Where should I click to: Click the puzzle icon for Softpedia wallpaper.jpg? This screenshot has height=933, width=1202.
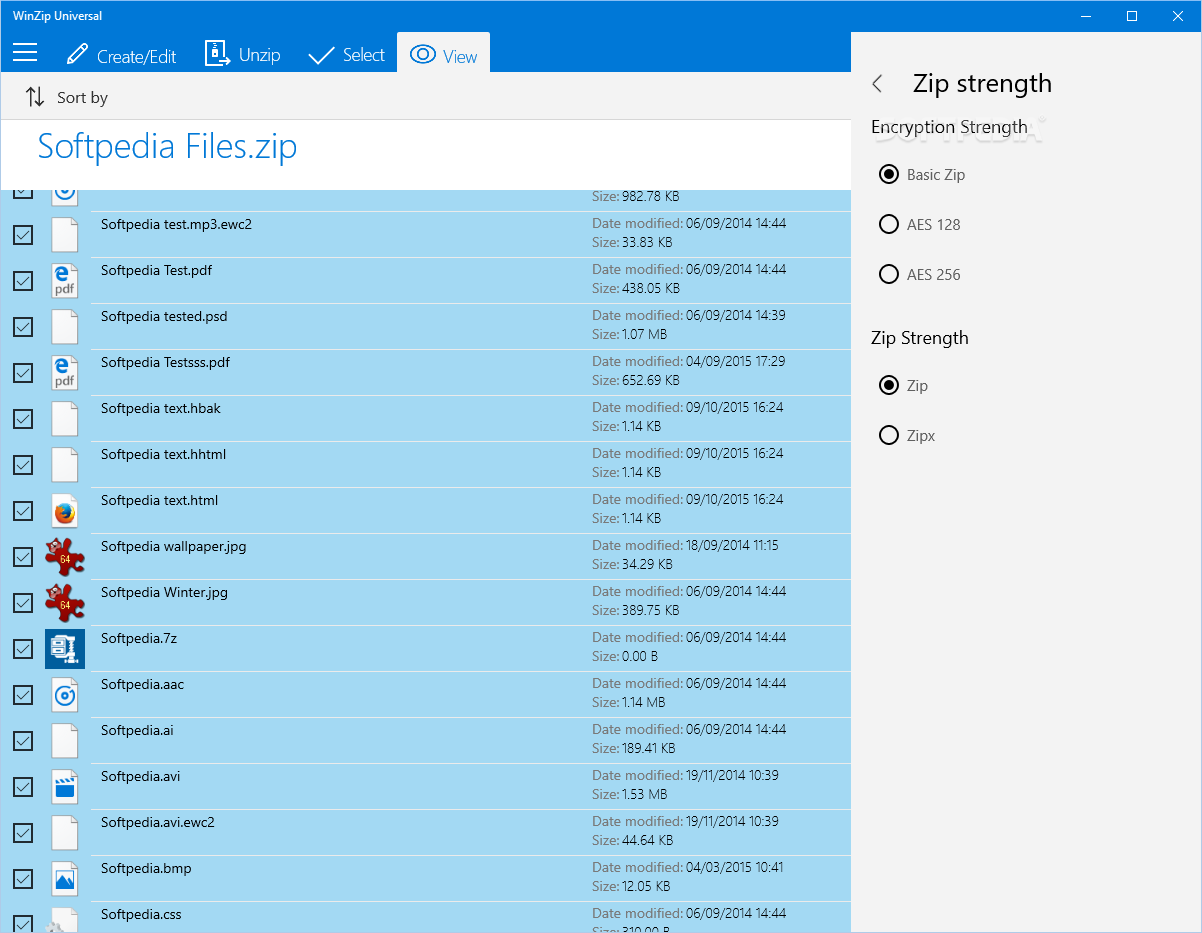65,557
